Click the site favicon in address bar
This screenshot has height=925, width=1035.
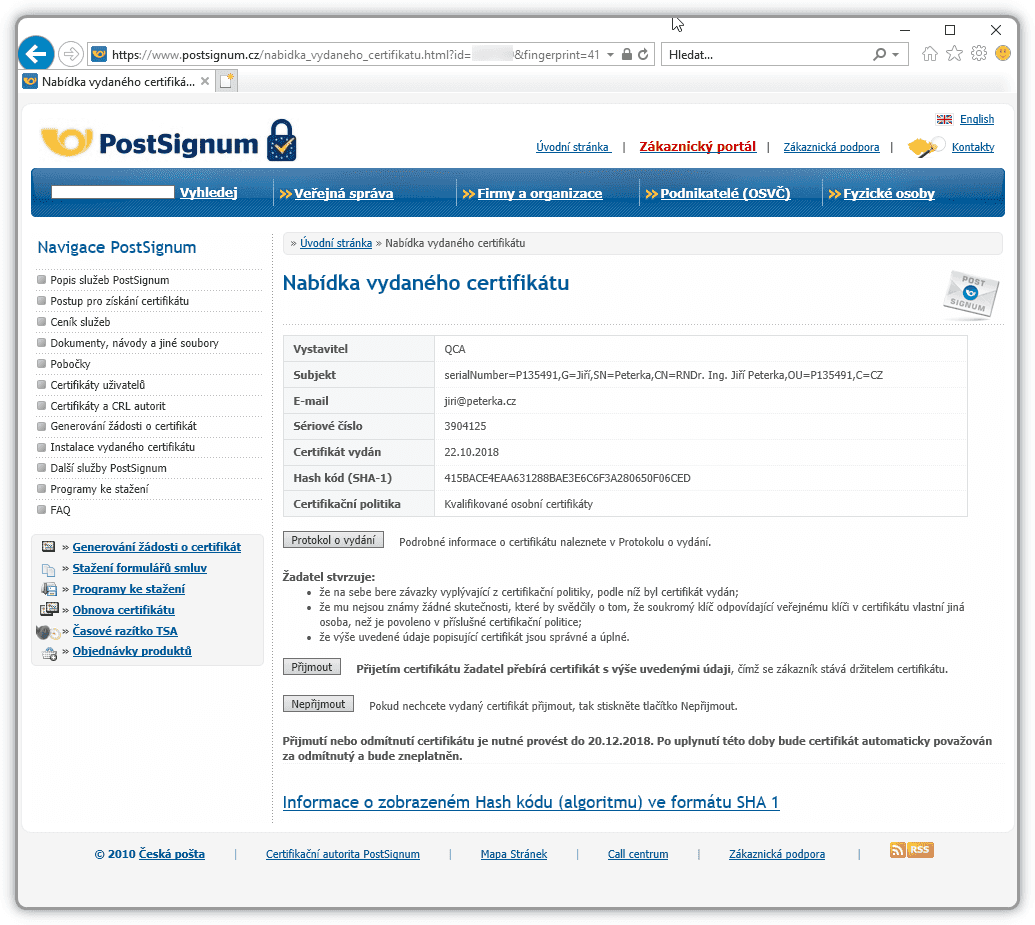(x=99, y=54)
